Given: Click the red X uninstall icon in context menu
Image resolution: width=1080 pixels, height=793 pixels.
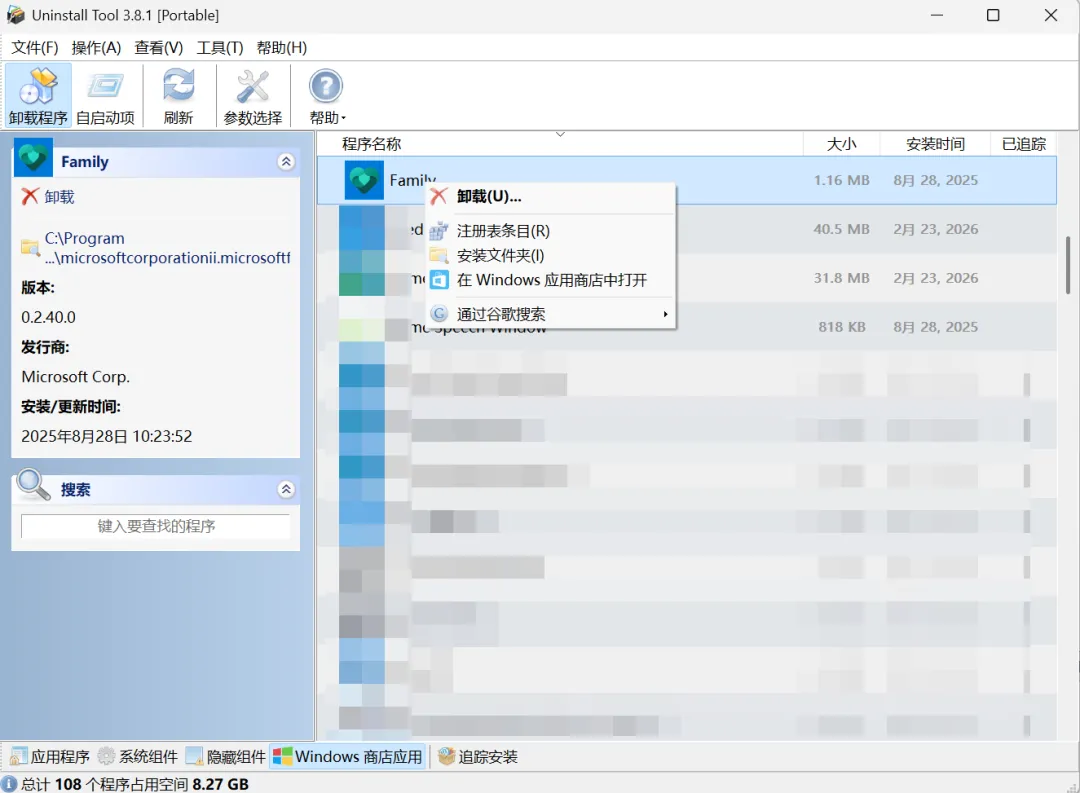Looking at the screenshot, I should 439,196.
